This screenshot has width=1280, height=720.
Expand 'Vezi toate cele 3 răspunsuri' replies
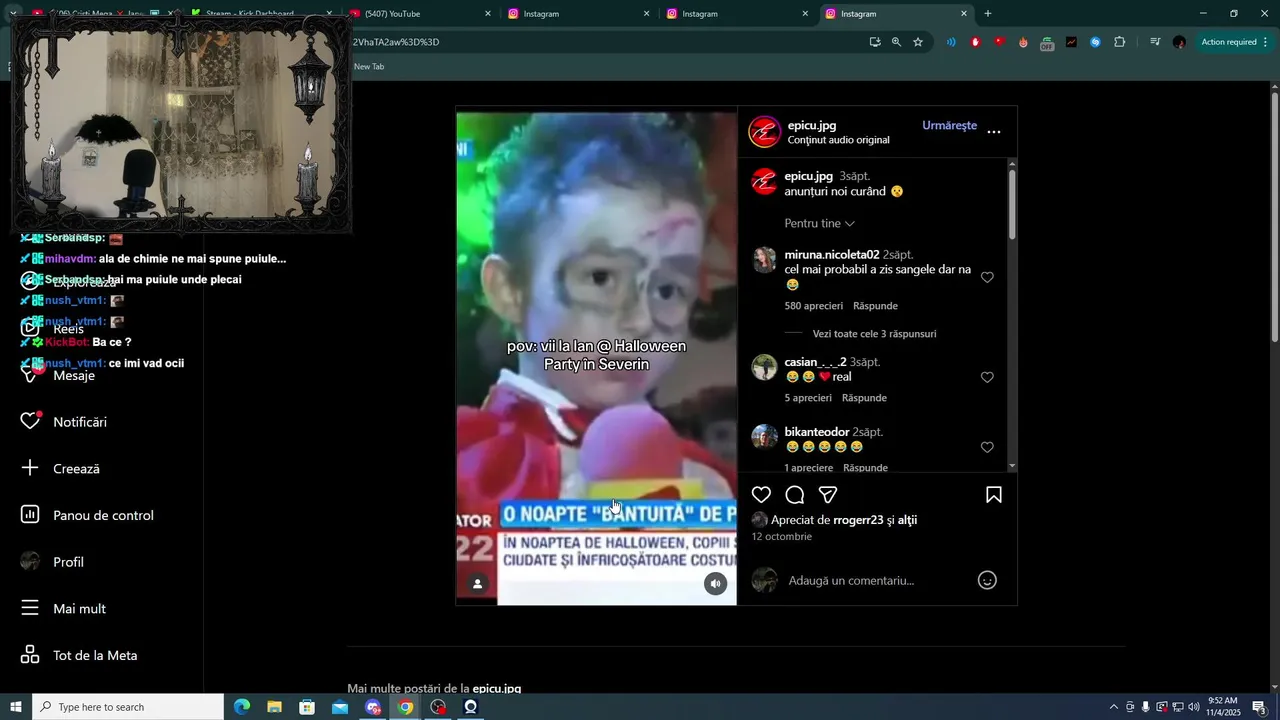pos(874,334)
